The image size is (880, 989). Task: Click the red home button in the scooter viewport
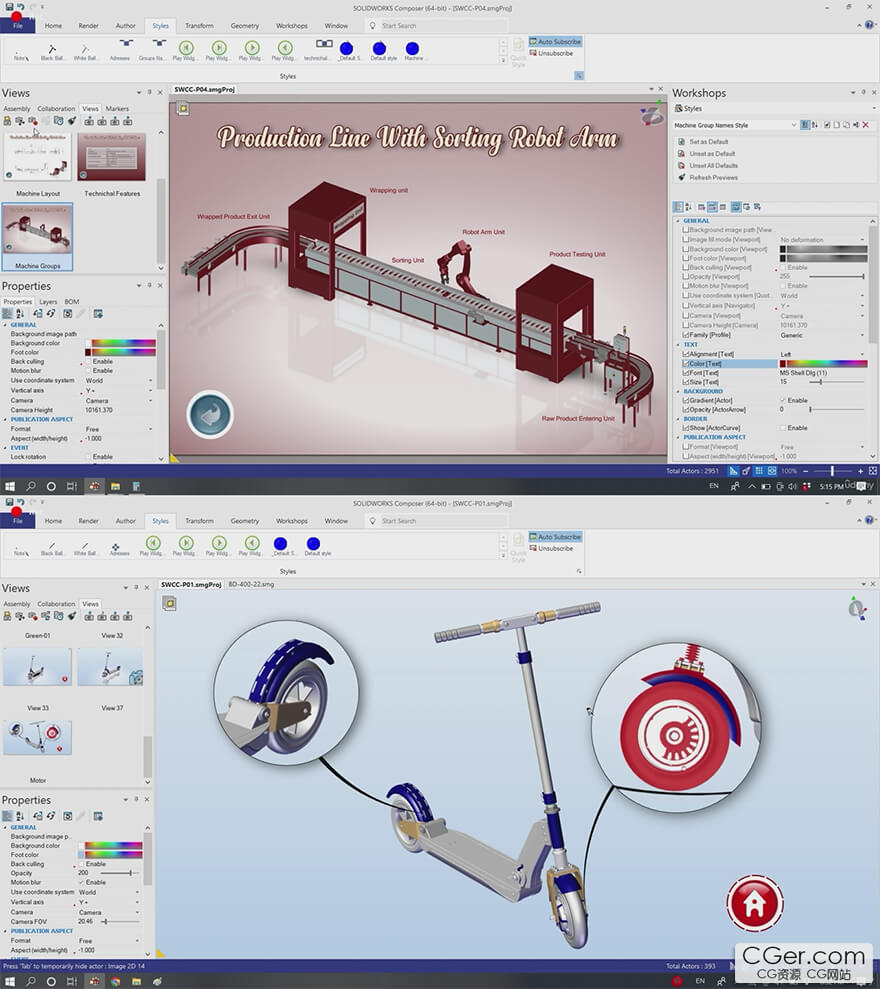(x=754, y=904)
